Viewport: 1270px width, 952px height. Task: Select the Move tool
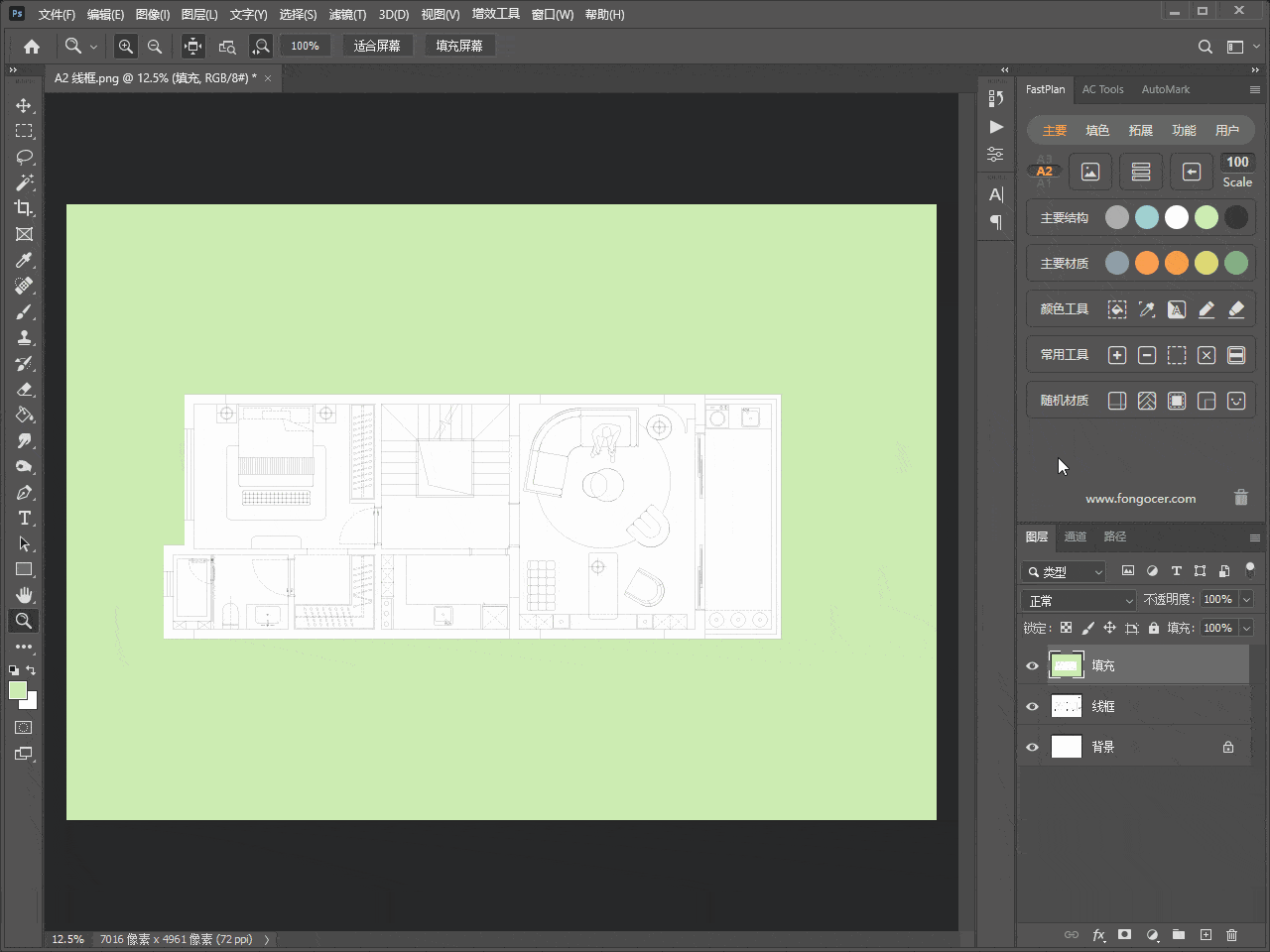(x=24, y=105)
